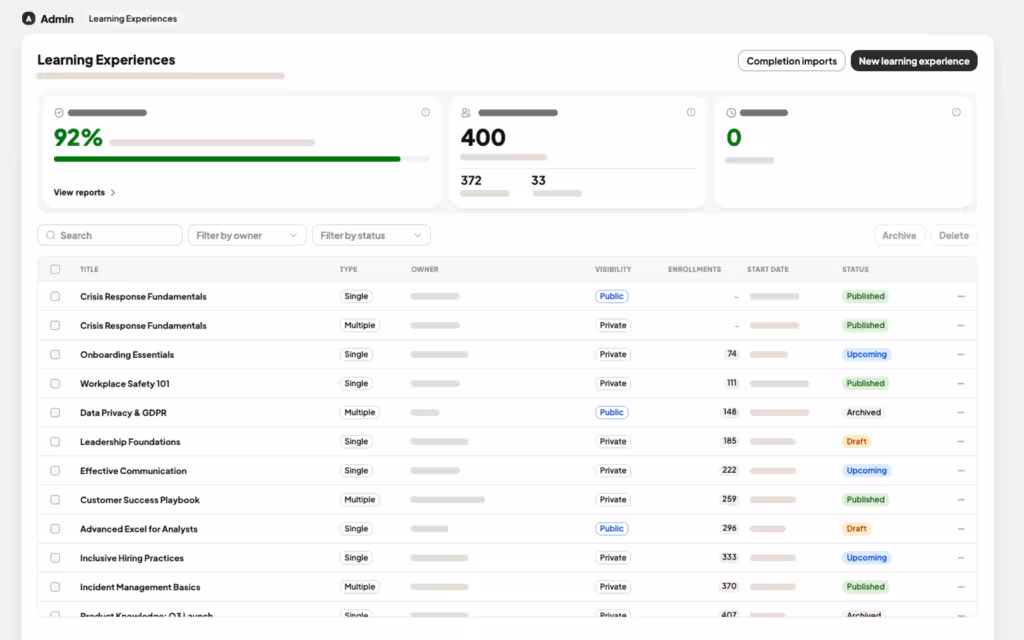1024x640 pixels.
Task: Check the Workplace Safety 101 checkbox
Action: [x=55, y=383]
